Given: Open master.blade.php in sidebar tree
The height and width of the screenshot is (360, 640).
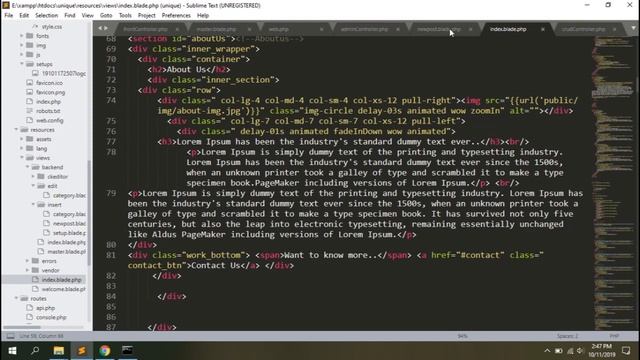Looking at the screenshot, I should [x=67, y=252].
